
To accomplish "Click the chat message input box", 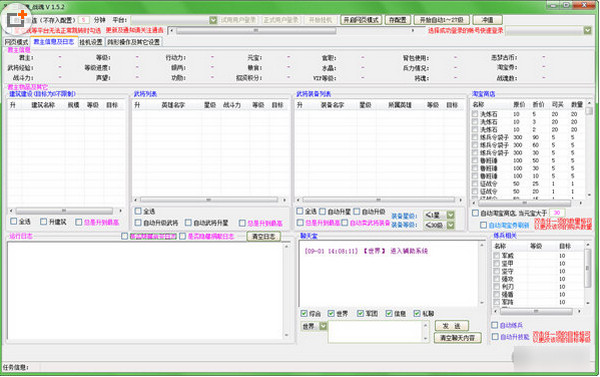I will point(375,331).
